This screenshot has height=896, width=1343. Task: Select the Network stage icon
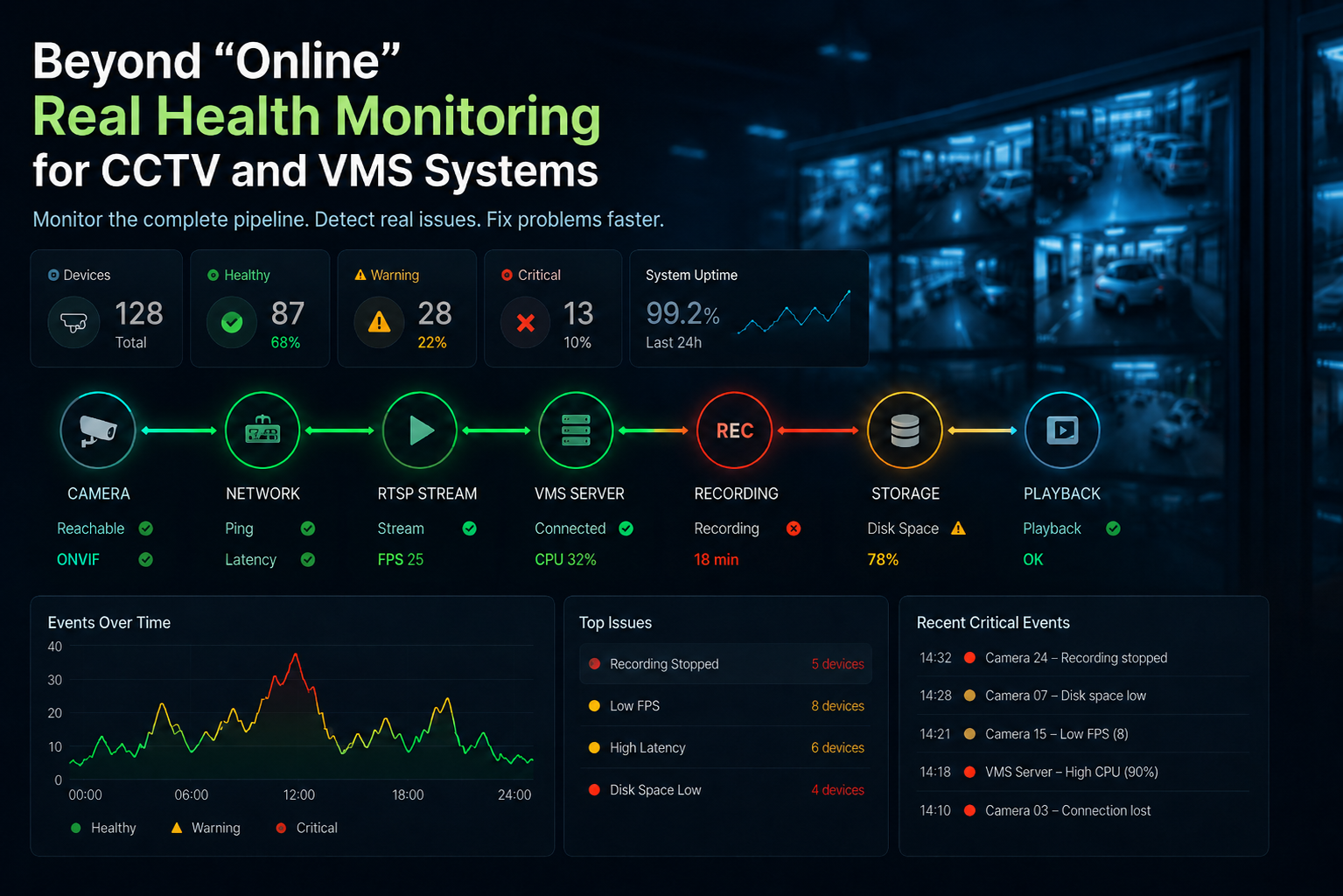[262, 430]
